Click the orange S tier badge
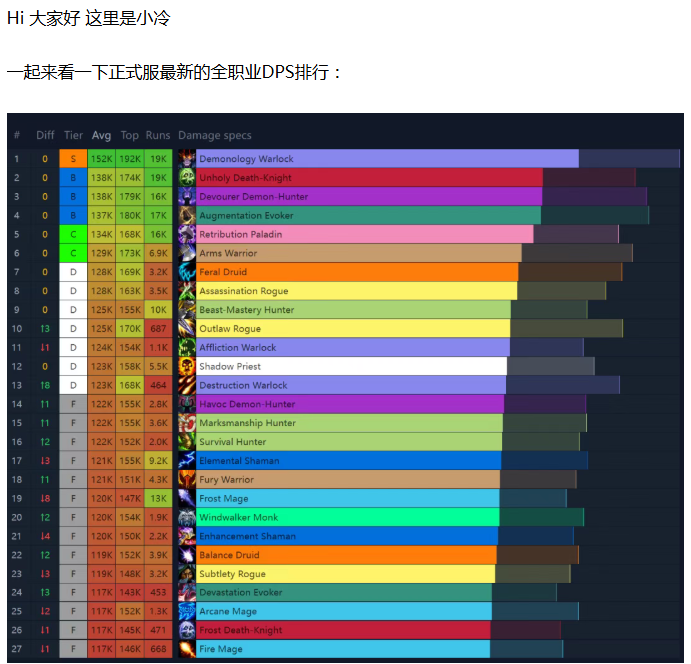This screenshot has height=664, width=691. [73, 159]
